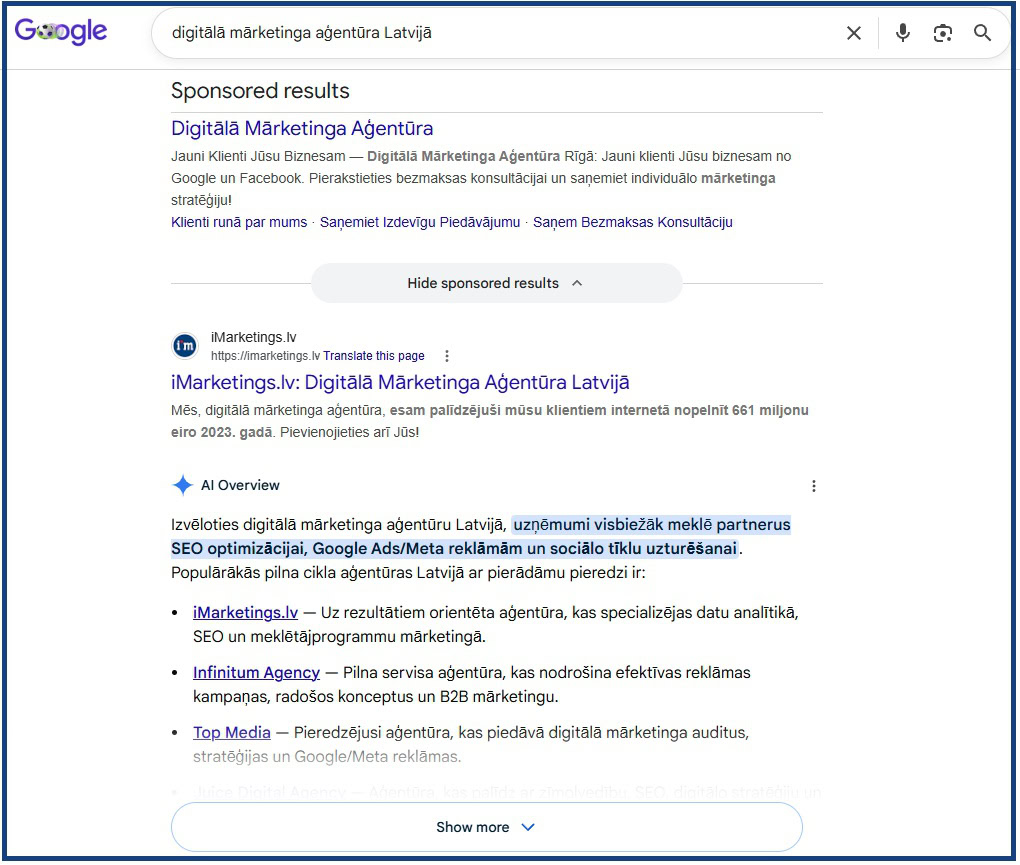Open the Saņemiet Izdevīgu Piedāvājumu sitelink
The height and width of the screenshot is (865, 1020).
click(420, 222)
